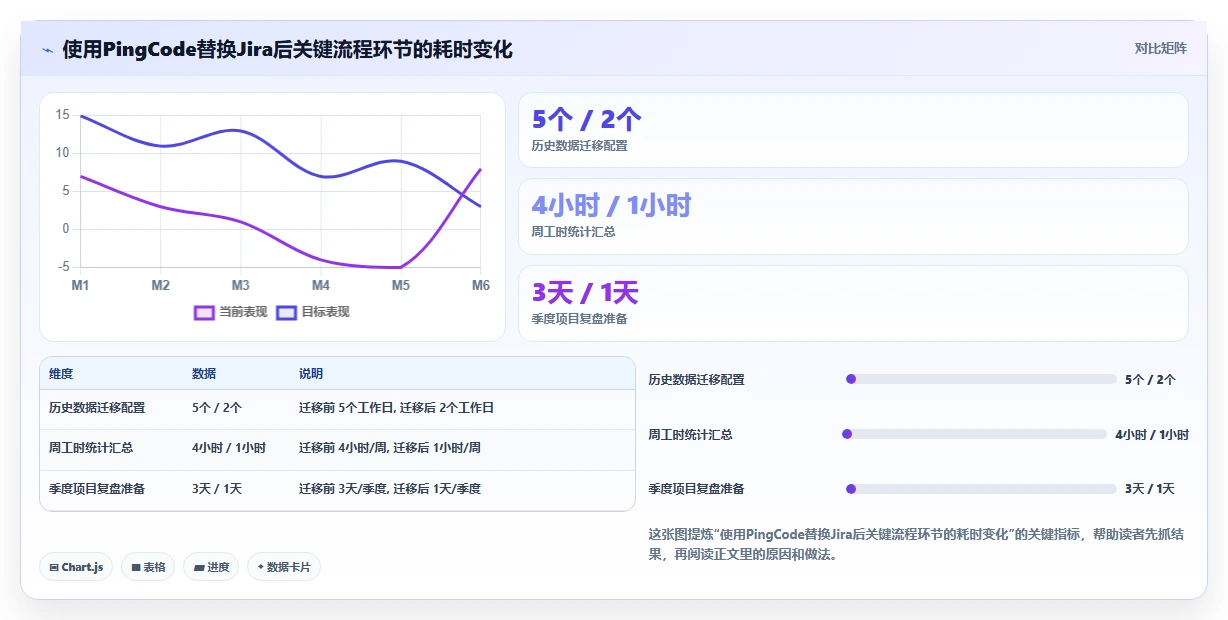
Task: Select the 3天 / 1天 stat card
Action: coord(853,303)
